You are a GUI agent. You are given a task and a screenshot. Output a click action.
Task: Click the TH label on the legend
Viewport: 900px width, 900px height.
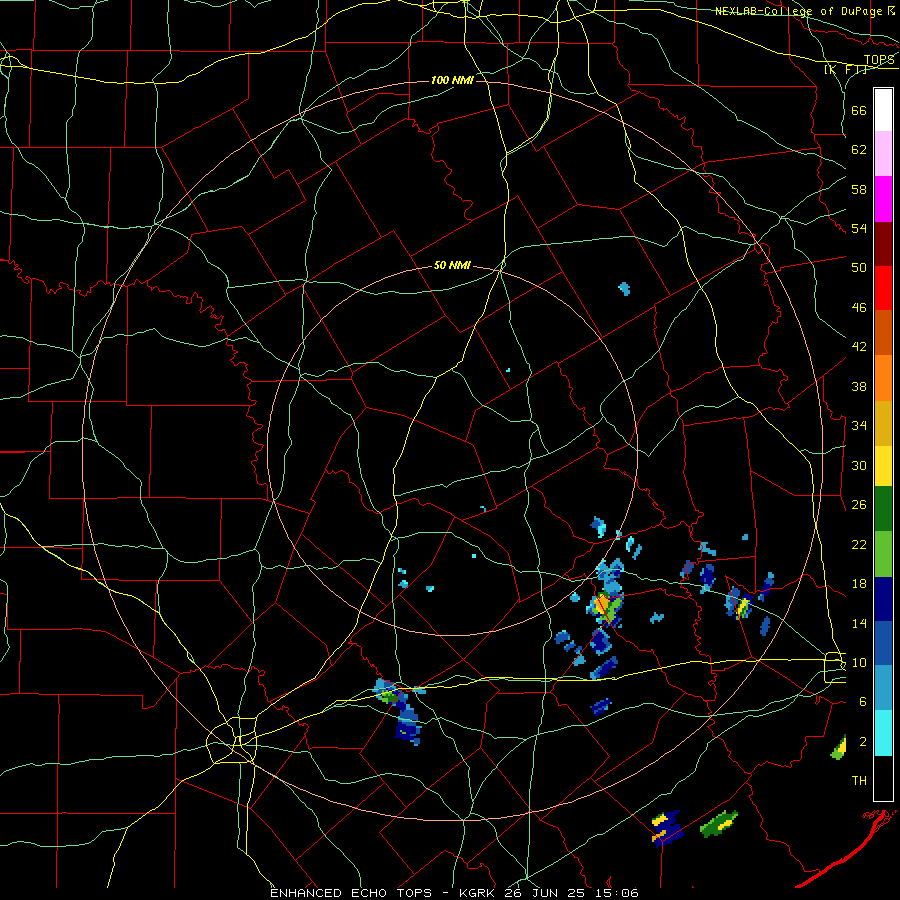click(x=859, y=781)
